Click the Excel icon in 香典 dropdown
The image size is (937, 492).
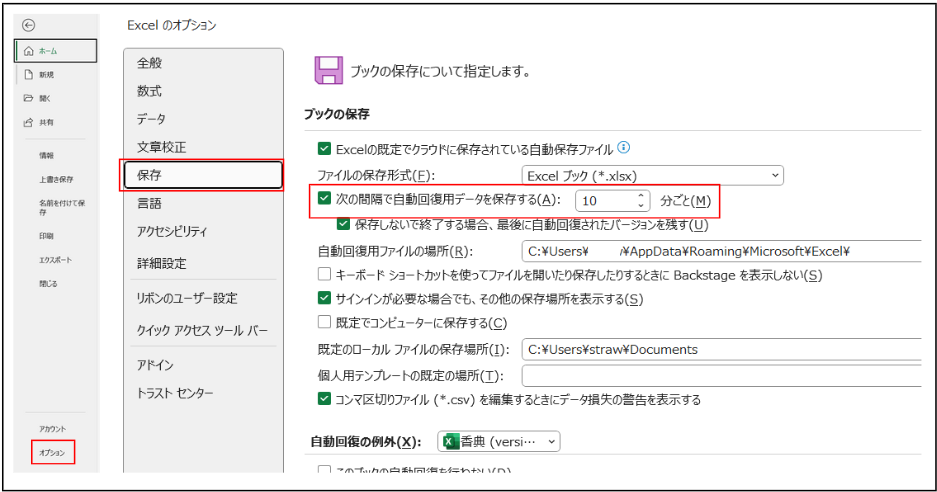tap(450, 442)
